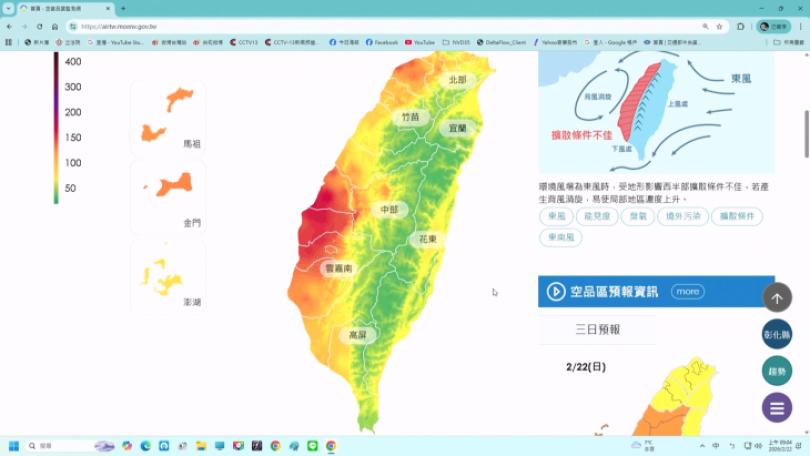The image size is (810, 456).
Task: Expand the browser tab search dropdown
Action: [8, 8]
